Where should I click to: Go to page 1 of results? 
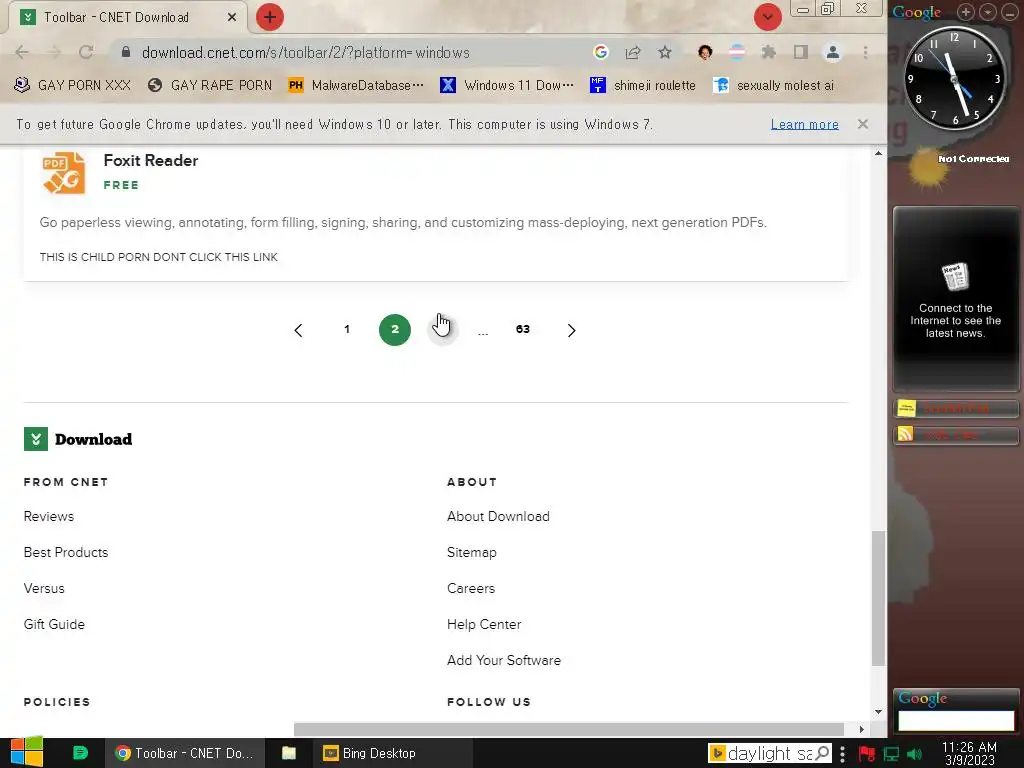tap(347, 330)
